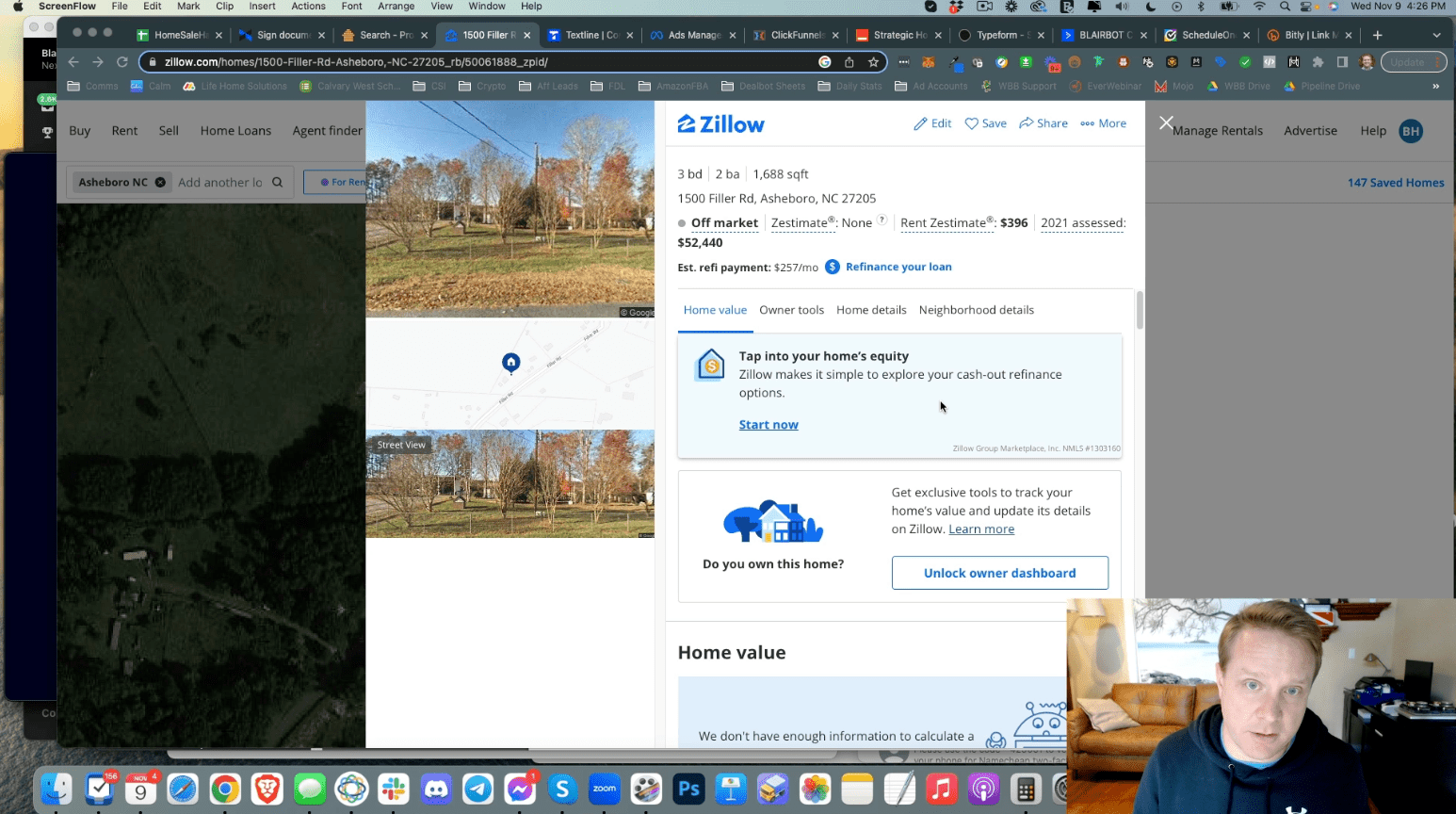
Task: Switch to Home value tab
Action: pos(715,310)
